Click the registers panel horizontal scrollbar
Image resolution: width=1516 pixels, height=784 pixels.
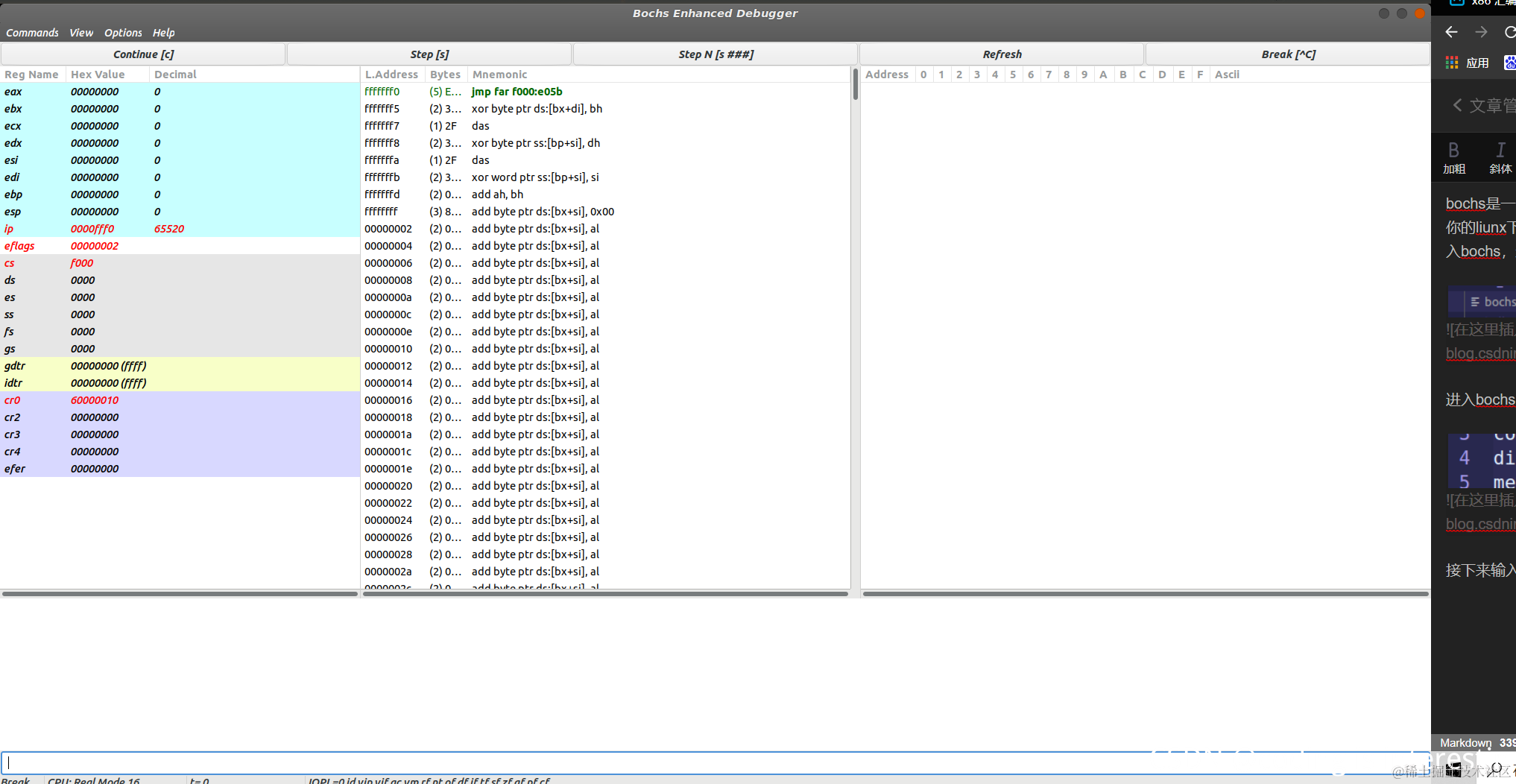pyautogui.click(x=180, y=594)
